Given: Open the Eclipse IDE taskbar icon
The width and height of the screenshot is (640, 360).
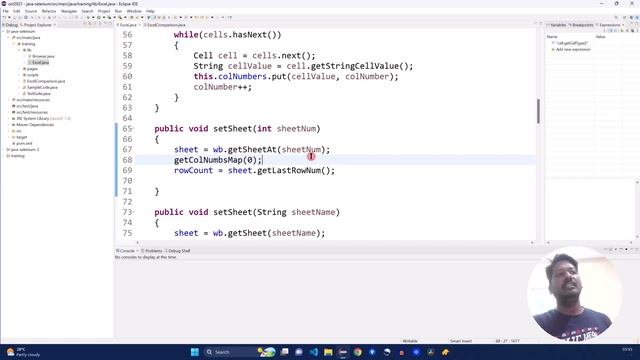Looking at the screenshot, I should [x=343, y=352].
